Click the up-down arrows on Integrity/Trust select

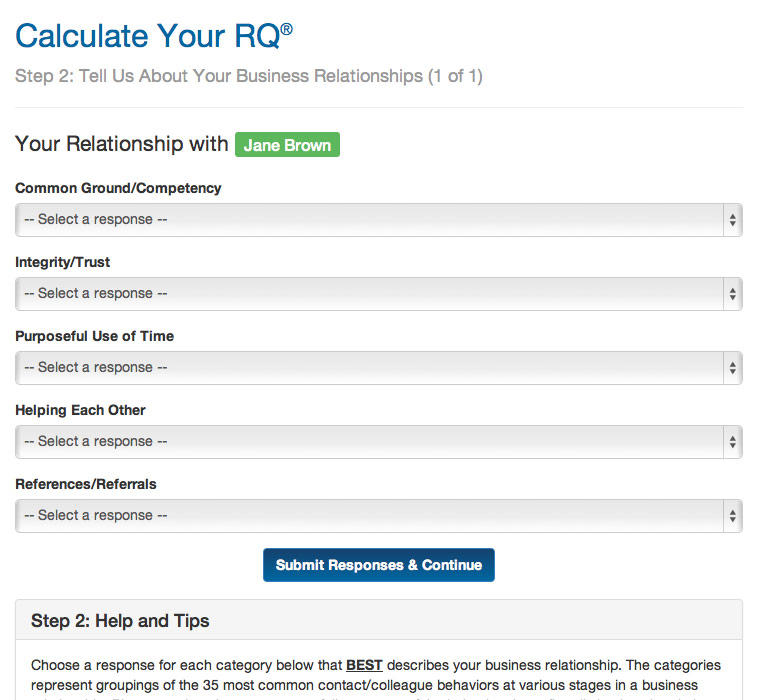pyautogui.click(x=733, y=294)
